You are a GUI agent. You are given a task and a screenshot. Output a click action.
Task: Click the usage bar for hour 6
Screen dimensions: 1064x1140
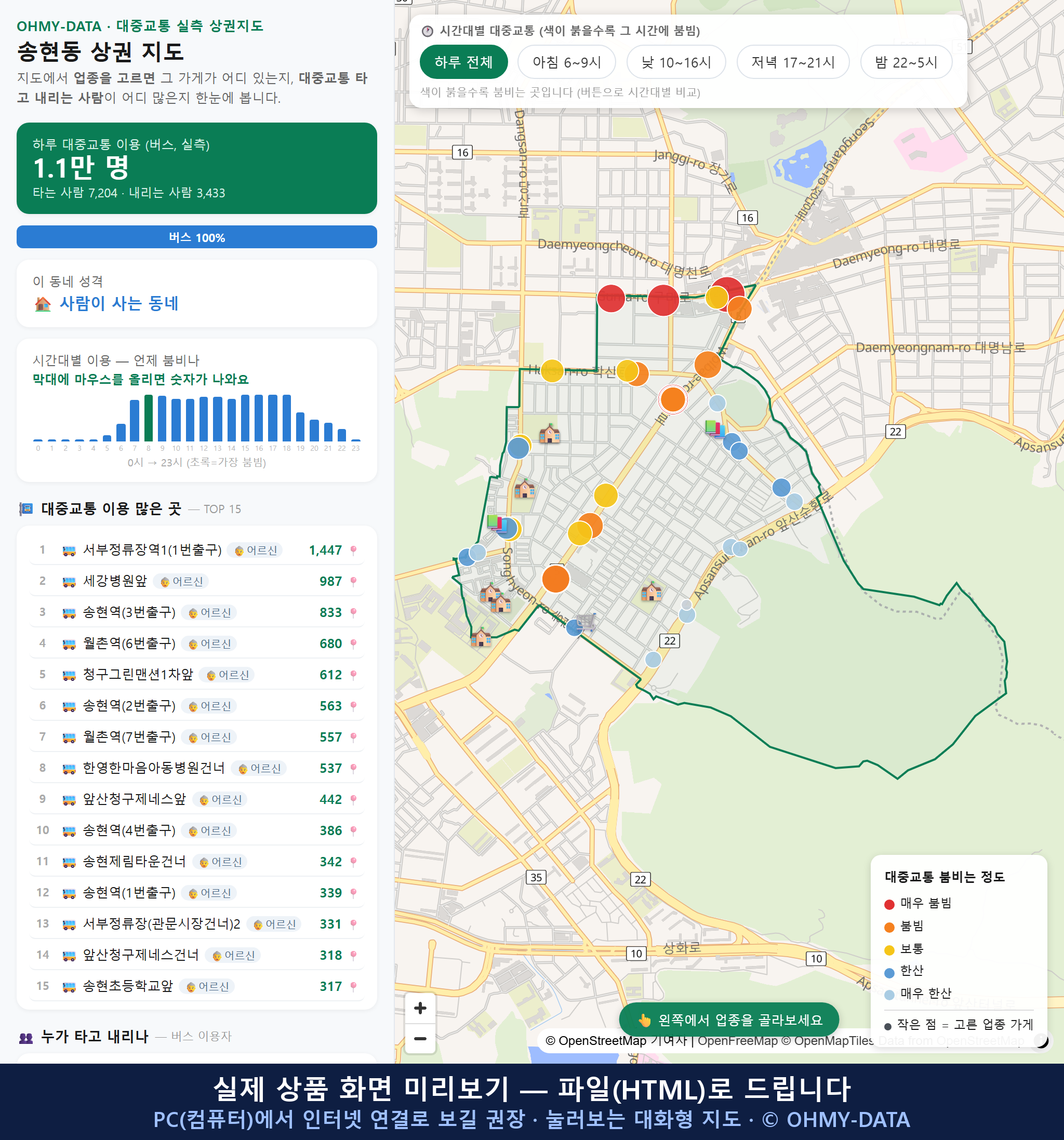[x=121, y=433]
